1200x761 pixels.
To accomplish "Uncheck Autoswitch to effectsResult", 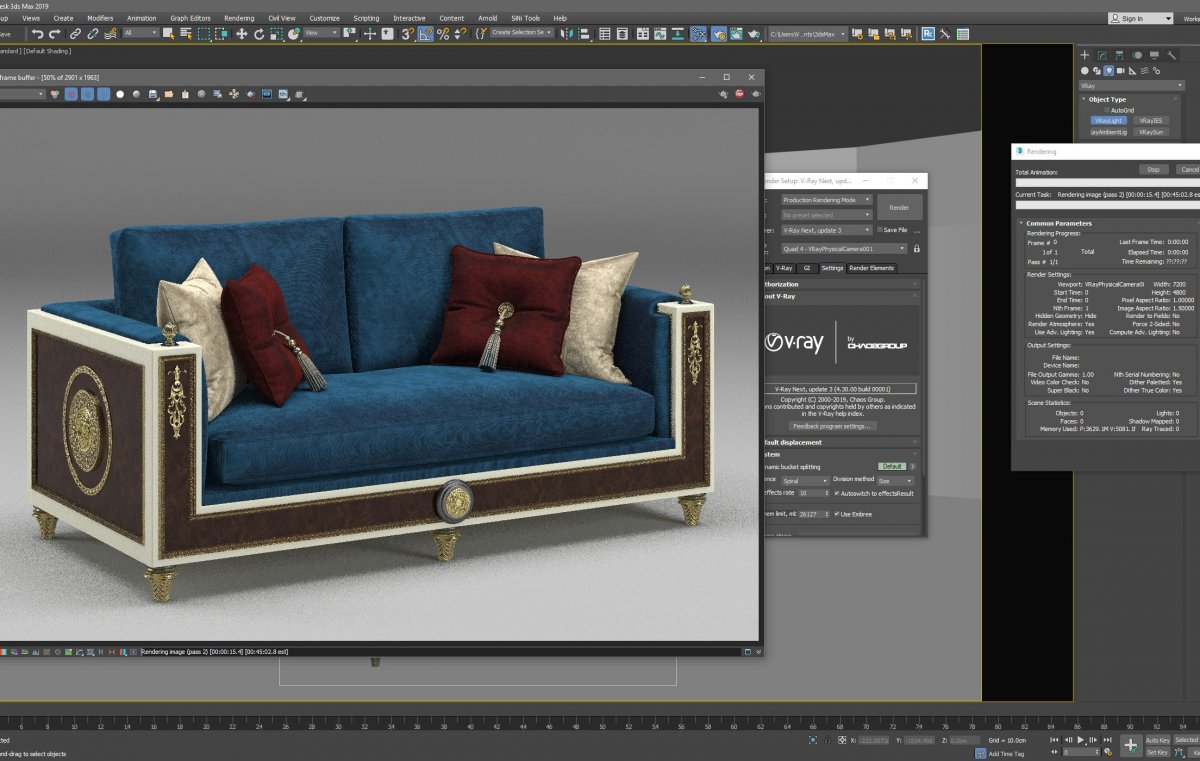I will 837,493.
